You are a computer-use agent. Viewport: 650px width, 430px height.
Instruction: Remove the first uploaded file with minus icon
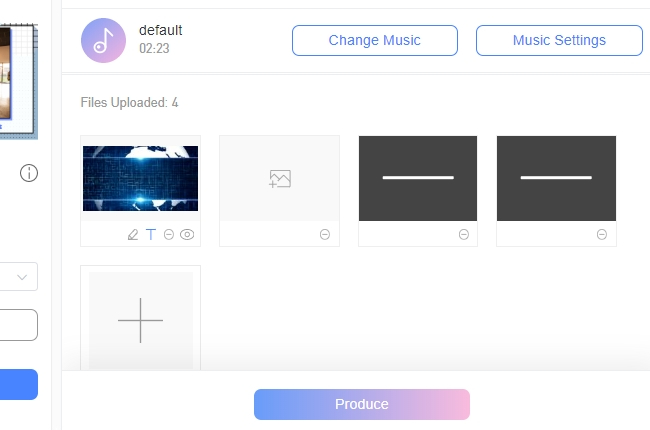[x=169, y=234]
